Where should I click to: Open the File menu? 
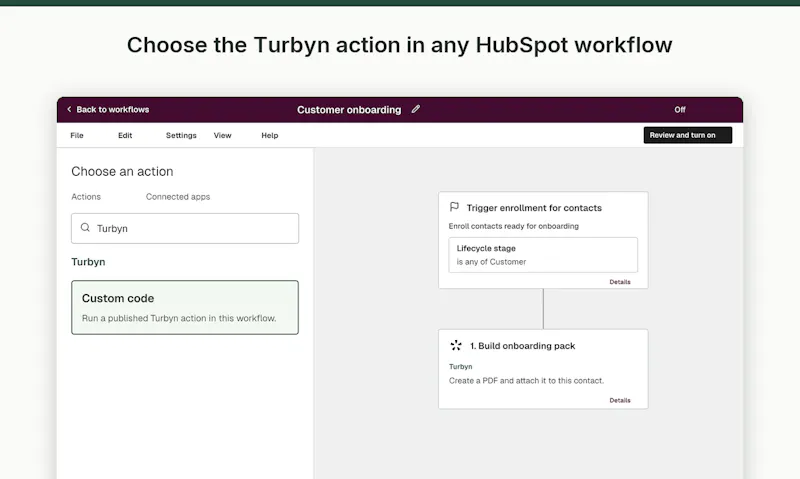[x=77, y=135]
